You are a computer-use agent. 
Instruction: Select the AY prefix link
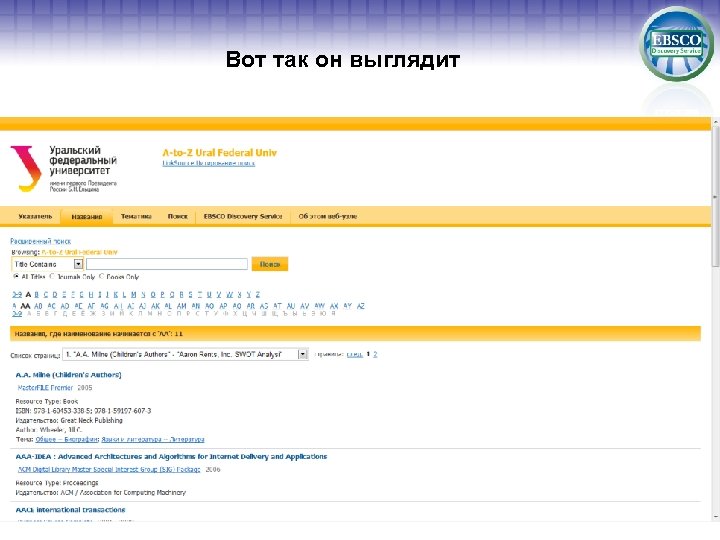348,306
